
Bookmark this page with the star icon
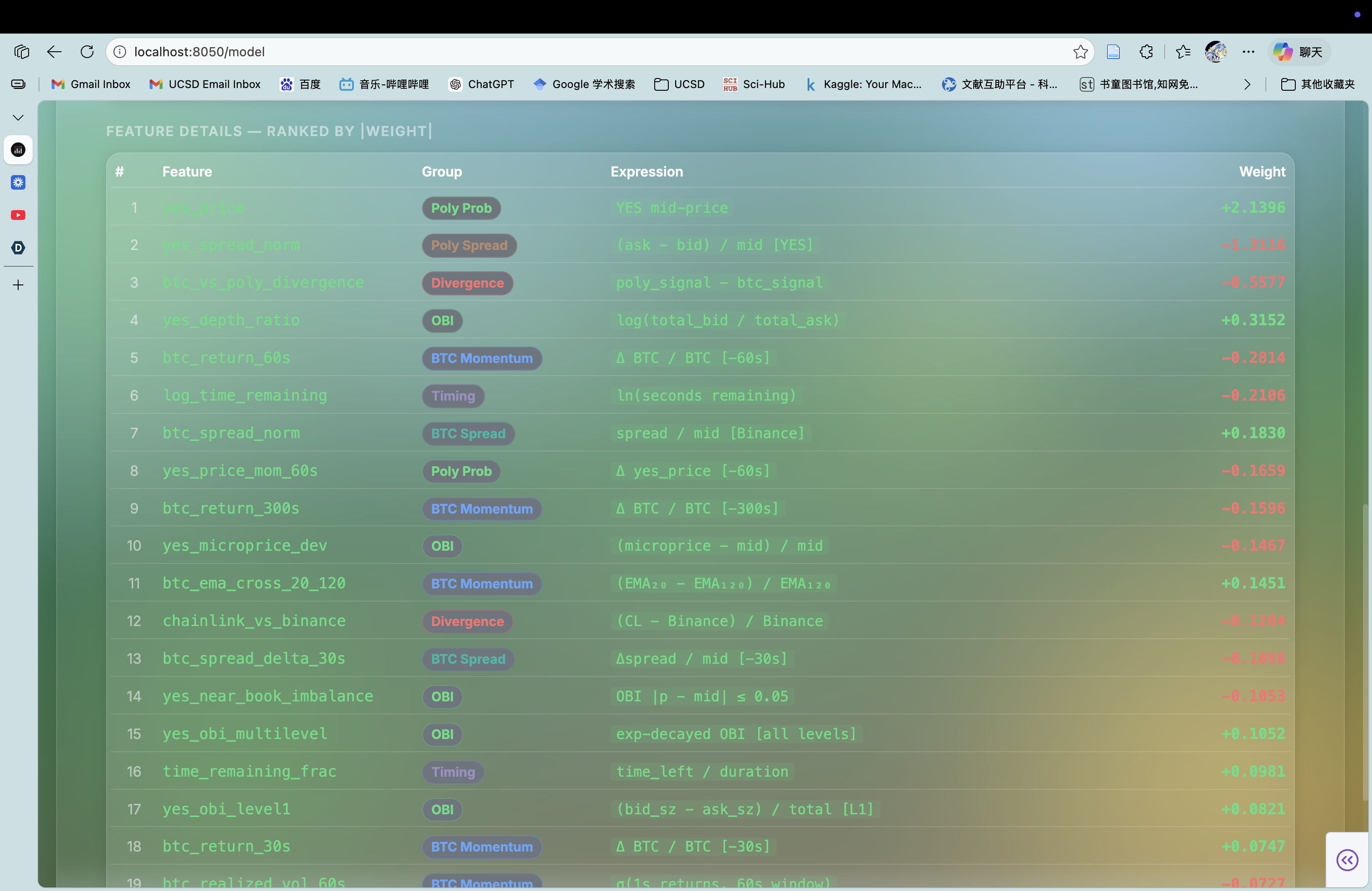[1080, 52]
